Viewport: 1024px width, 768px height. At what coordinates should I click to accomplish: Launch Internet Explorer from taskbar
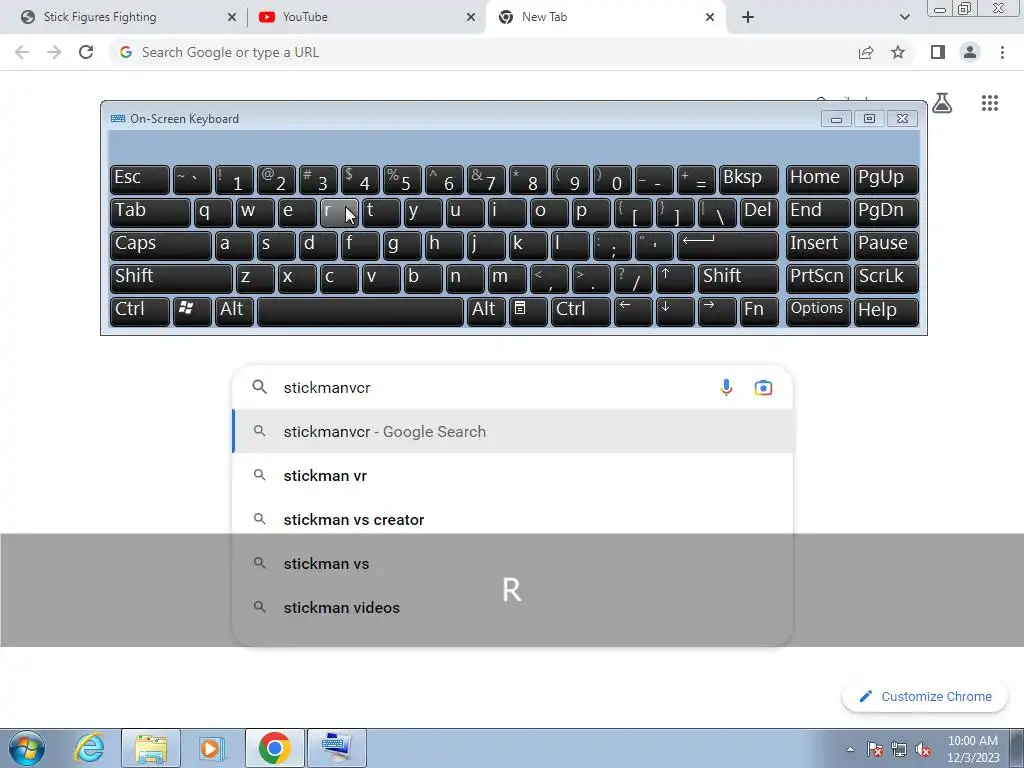point(89,748)
